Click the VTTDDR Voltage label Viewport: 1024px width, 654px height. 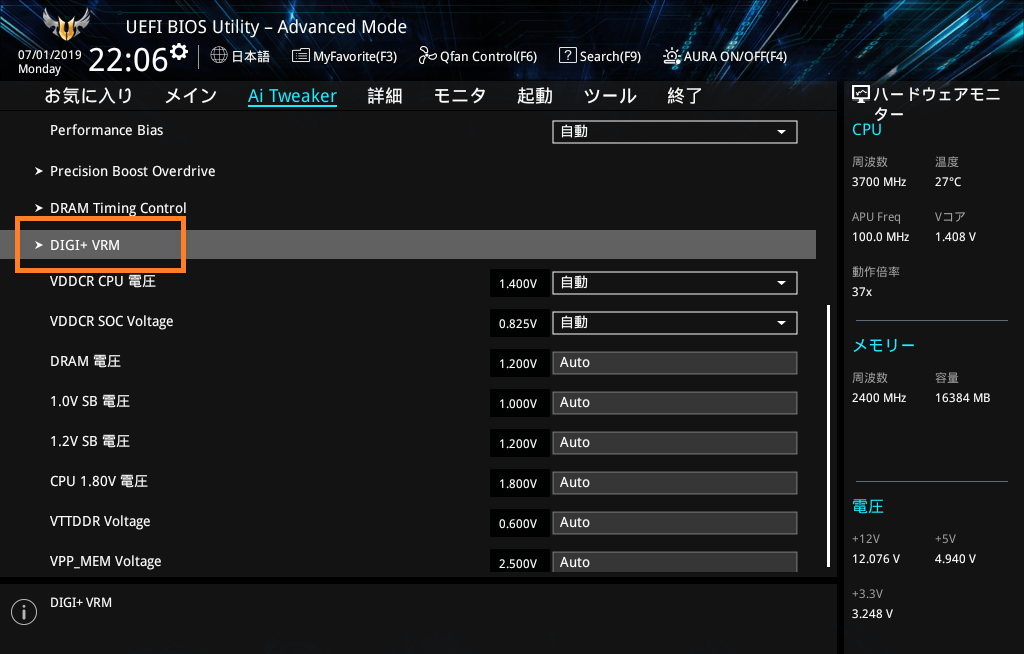click(100, 521)
